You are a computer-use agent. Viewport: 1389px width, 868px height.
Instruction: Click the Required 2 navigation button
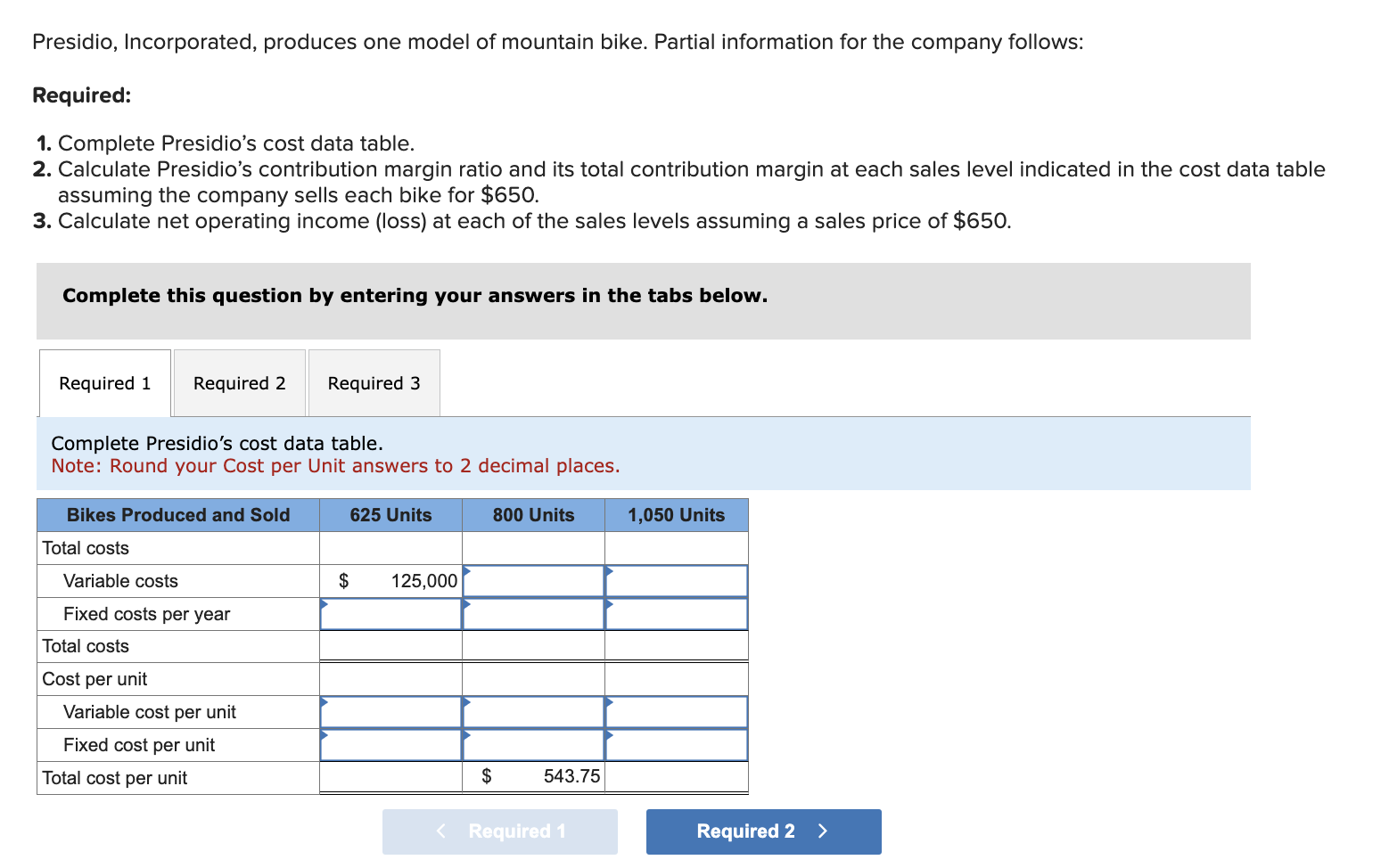tap(762, 831)
